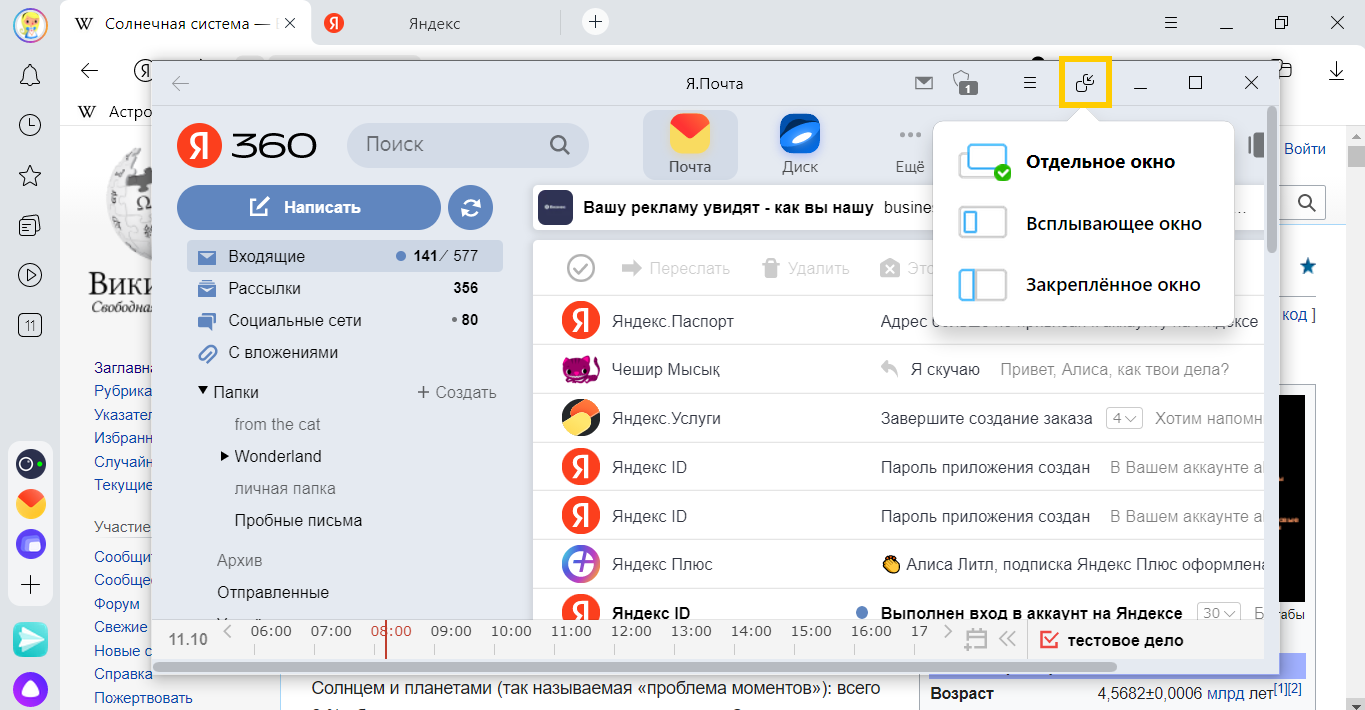The width and height of the screenshot is (1365, 710).
Task: Expand the Яндекс.Услуги message thread count
Action: (1124, 419)
